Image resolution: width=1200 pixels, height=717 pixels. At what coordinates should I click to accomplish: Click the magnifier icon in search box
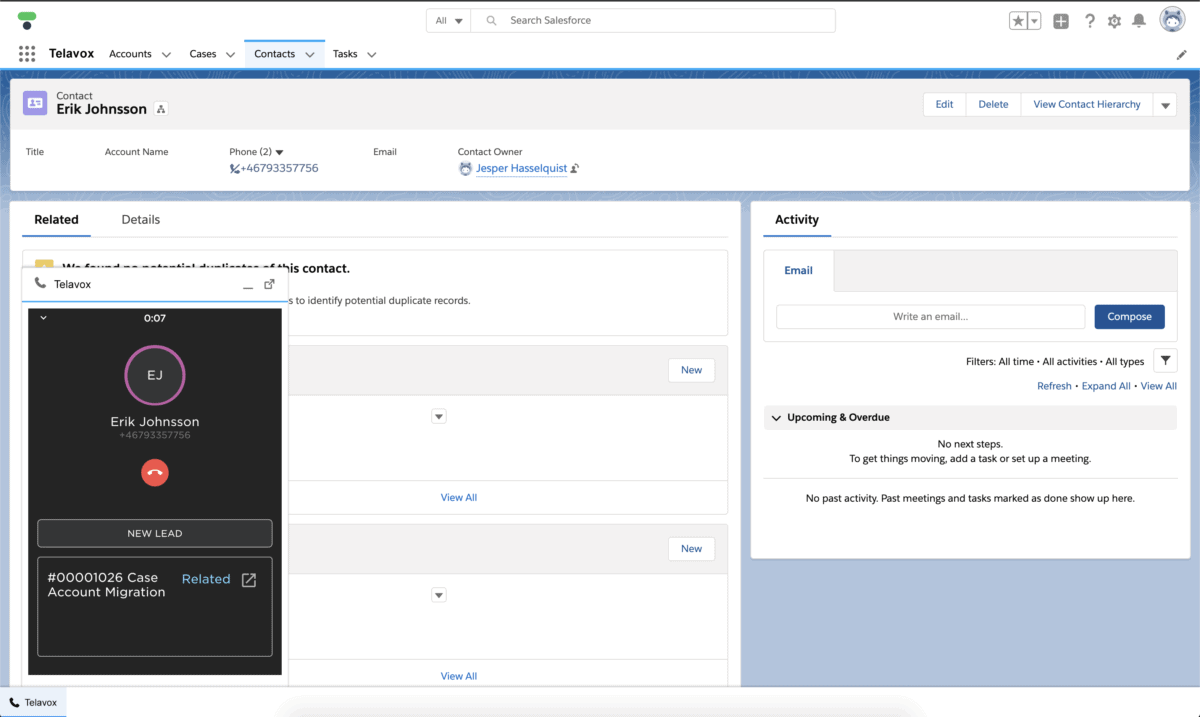pos(491,21)
